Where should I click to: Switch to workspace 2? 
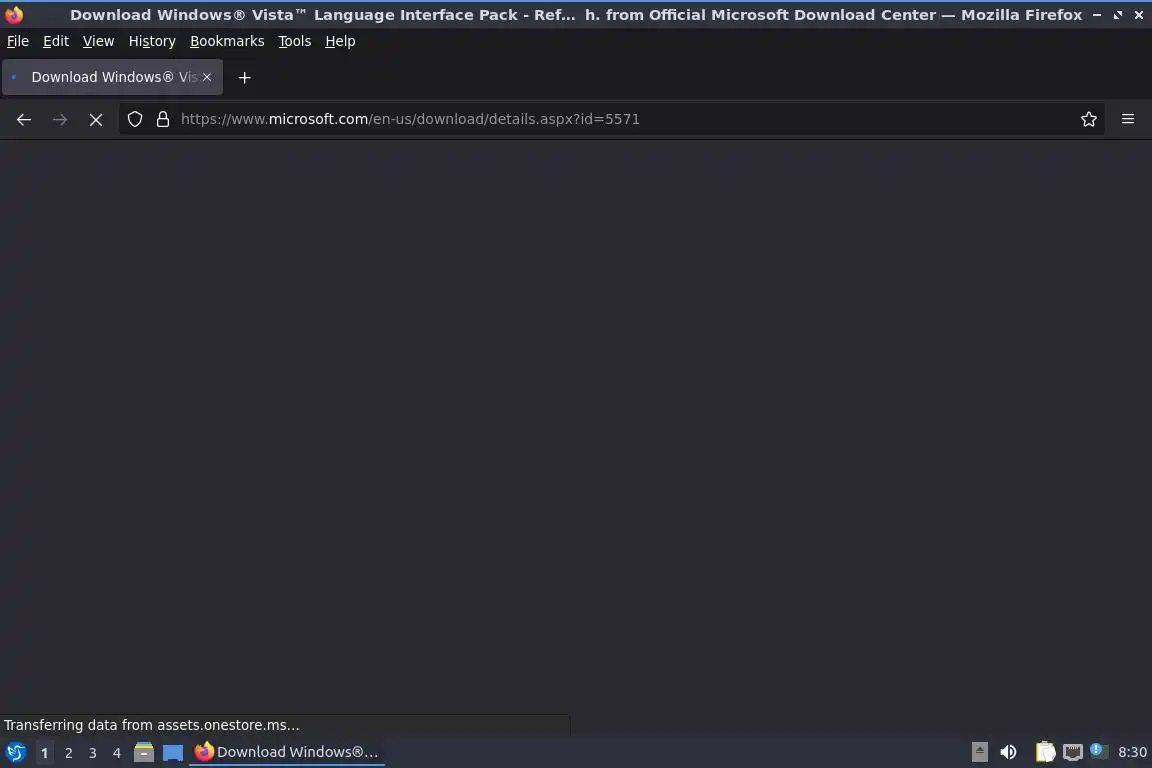click(x=68, y=753)
